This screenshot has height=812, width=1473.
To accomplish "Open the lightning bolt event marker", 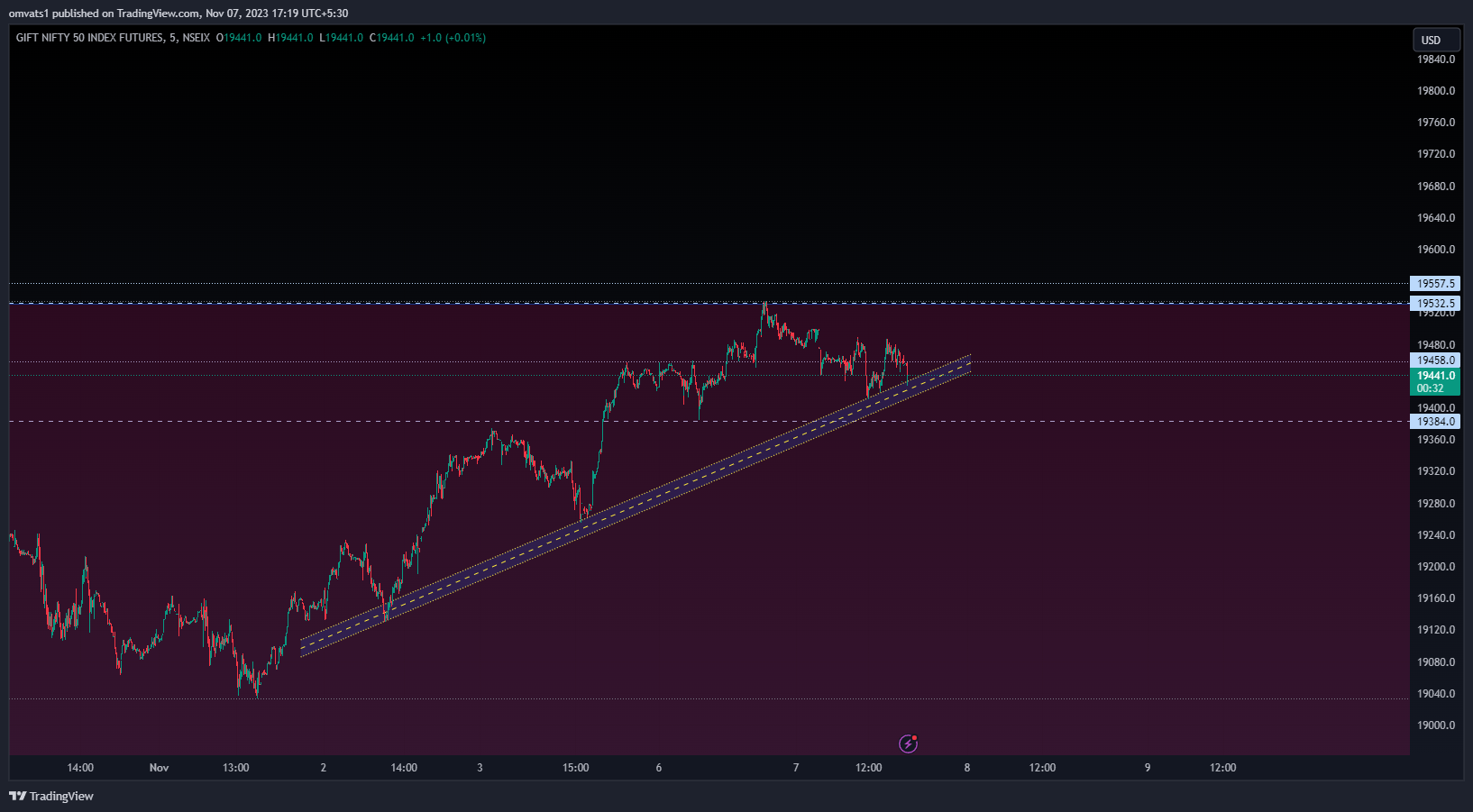I will [x=909, y=744].
